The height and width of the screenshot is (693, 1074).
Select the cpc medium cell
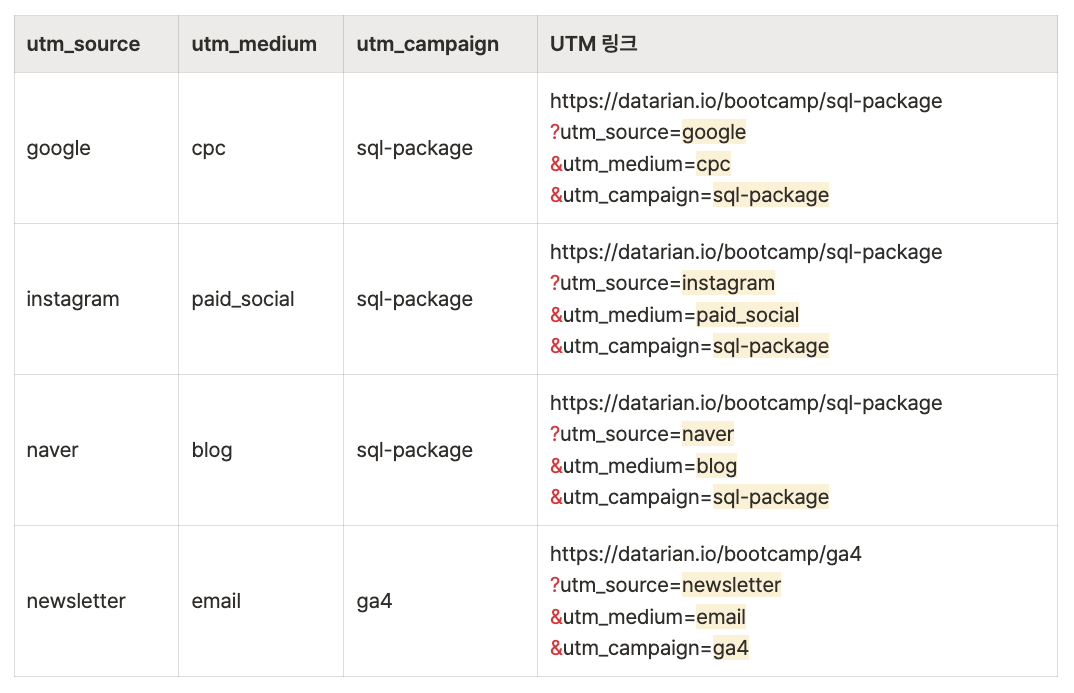point(208,148)
